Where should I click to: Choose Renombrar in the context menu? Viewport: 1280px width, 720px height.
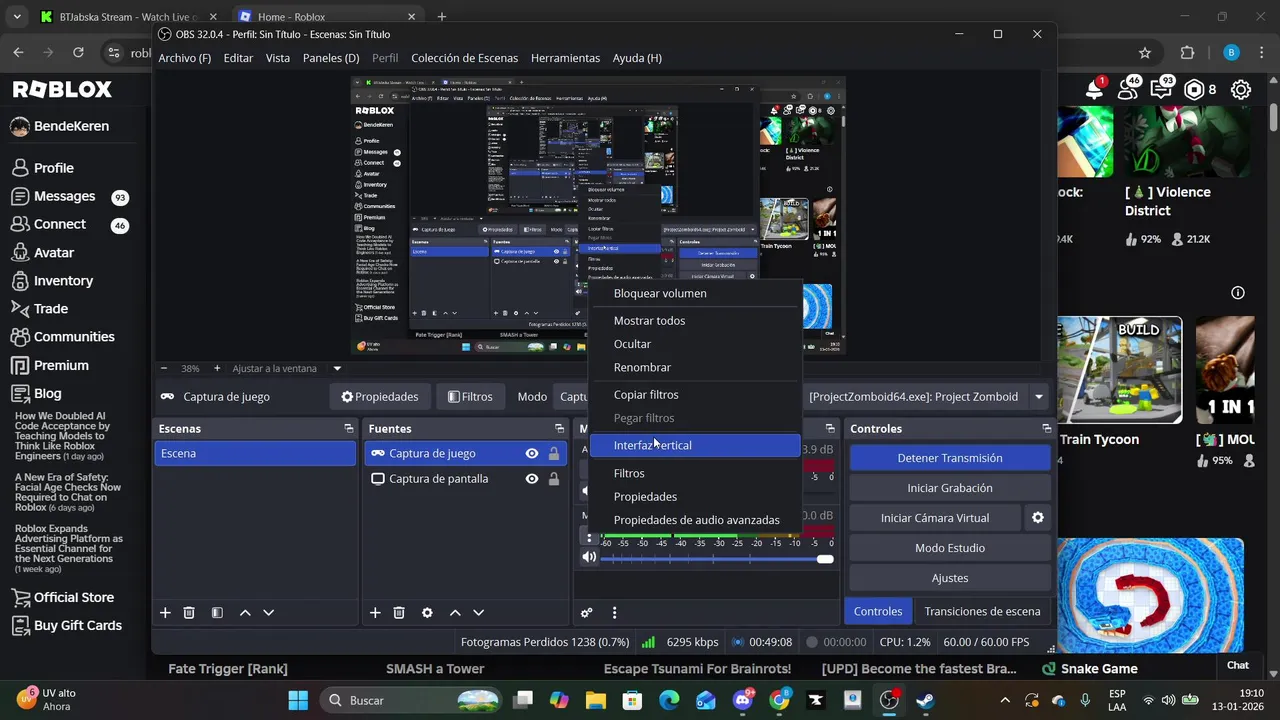(x=695, y=367)
